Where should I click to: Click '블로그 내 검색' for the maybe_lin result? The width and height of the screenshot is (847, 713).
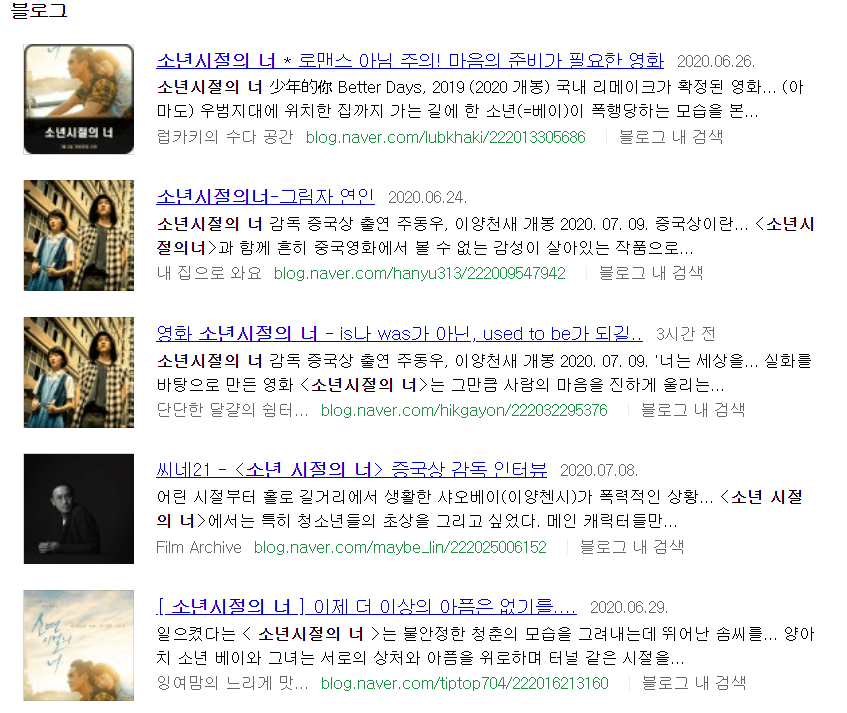point(632,547)
